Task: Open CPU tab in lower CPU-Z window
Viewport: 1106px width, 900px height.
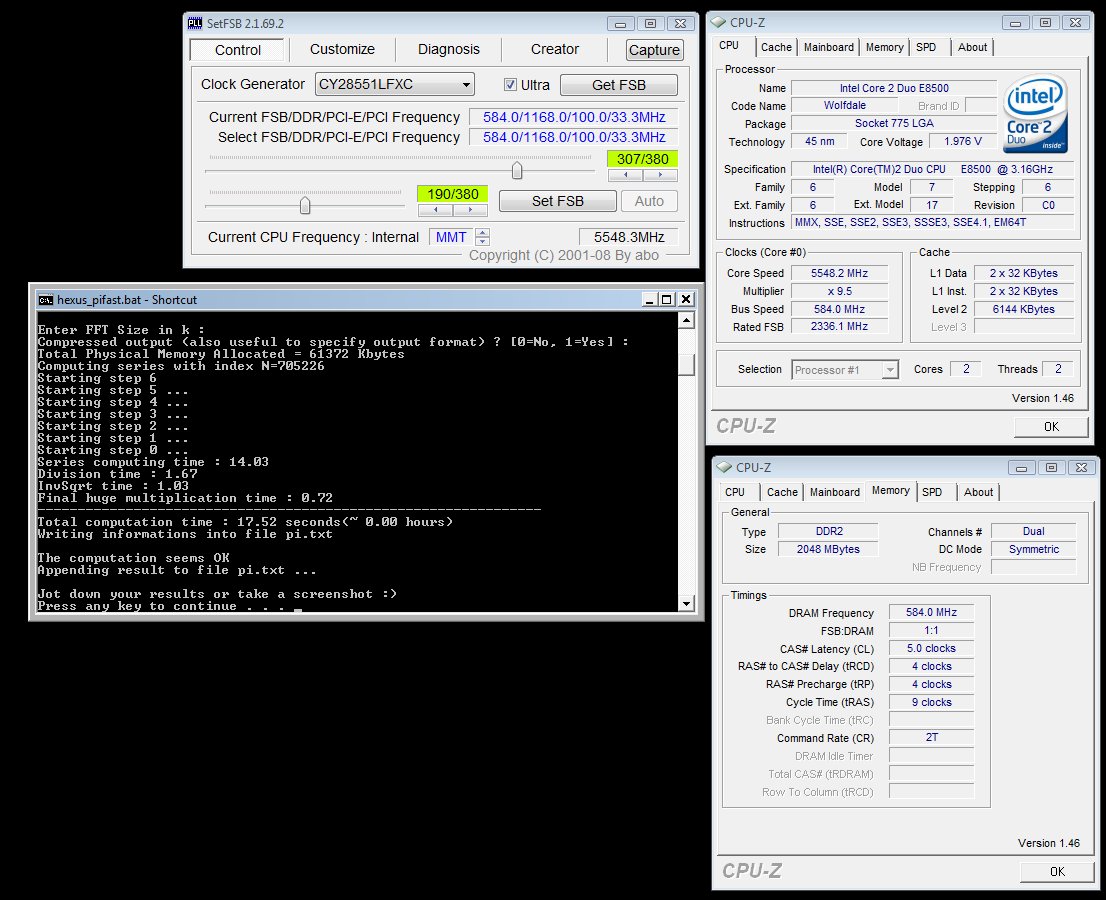Action: pyautogui.click(x=735, y=492)
